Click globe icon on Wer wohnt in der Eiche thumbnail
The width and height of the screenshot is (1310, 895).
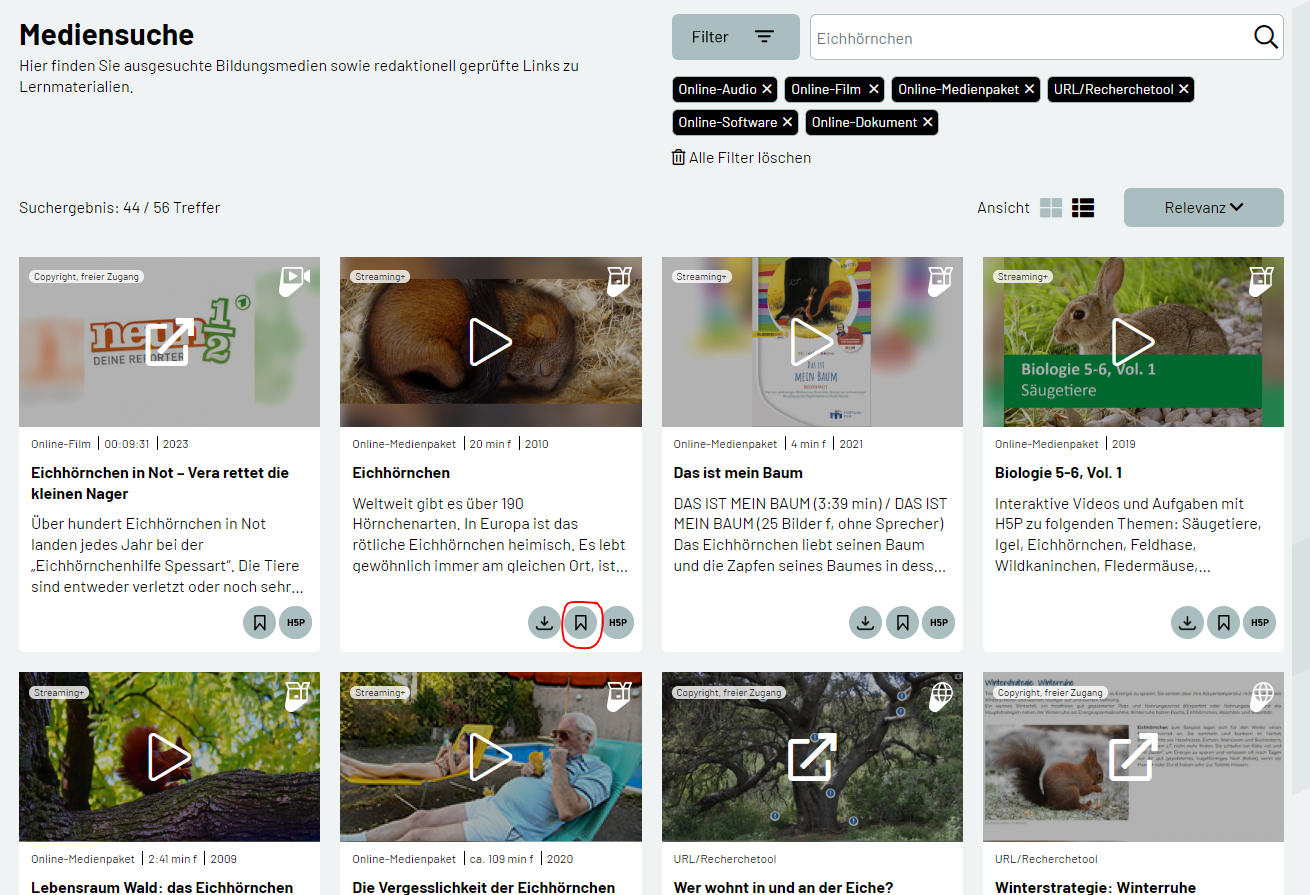941,695
